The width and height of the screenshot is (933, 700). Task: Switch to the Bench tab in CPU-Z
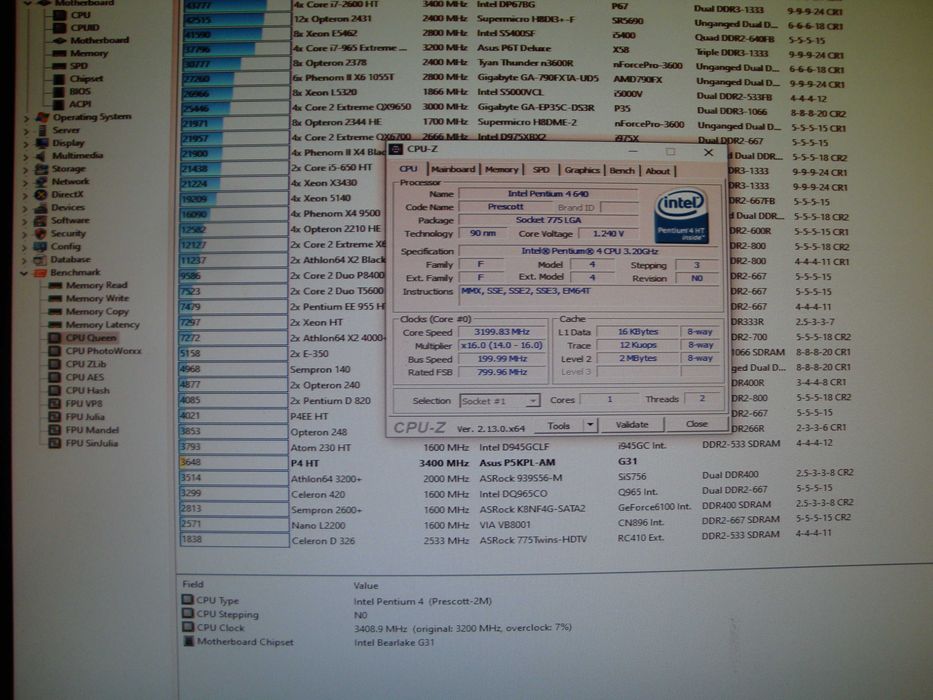[622, 171]
